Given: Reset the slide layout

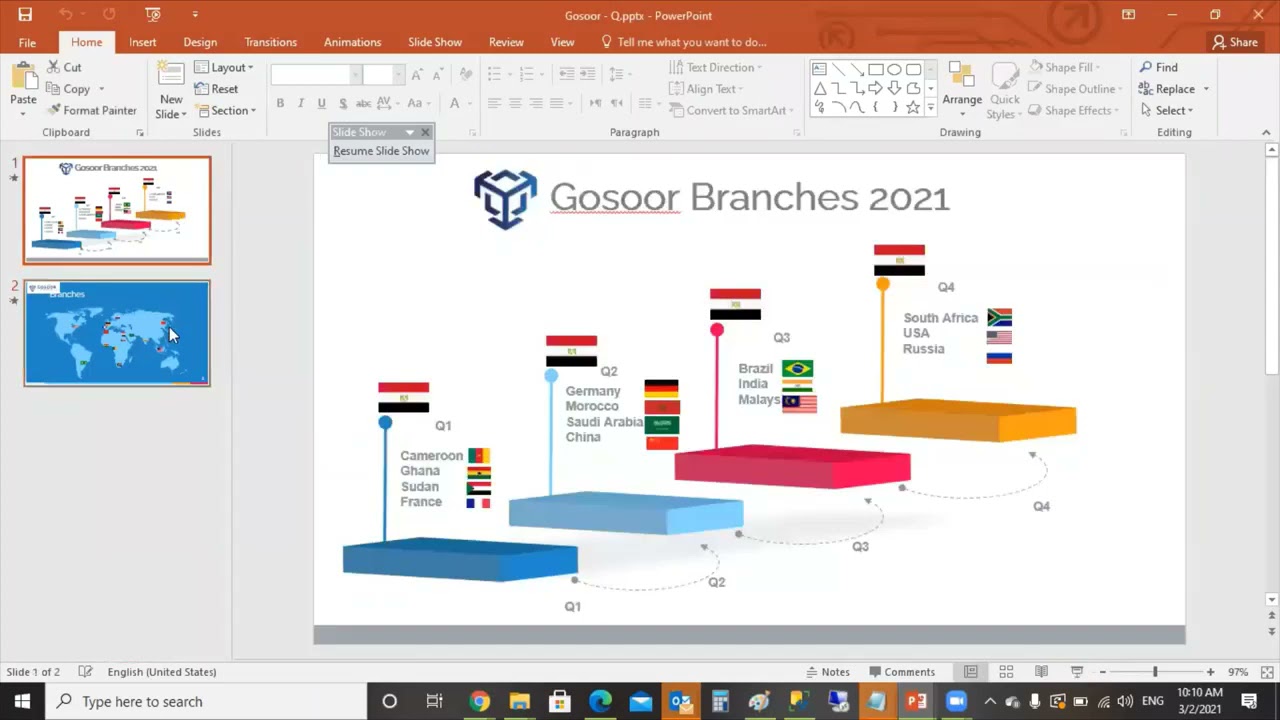Looking at the screenshot, I should pos(216,89).
